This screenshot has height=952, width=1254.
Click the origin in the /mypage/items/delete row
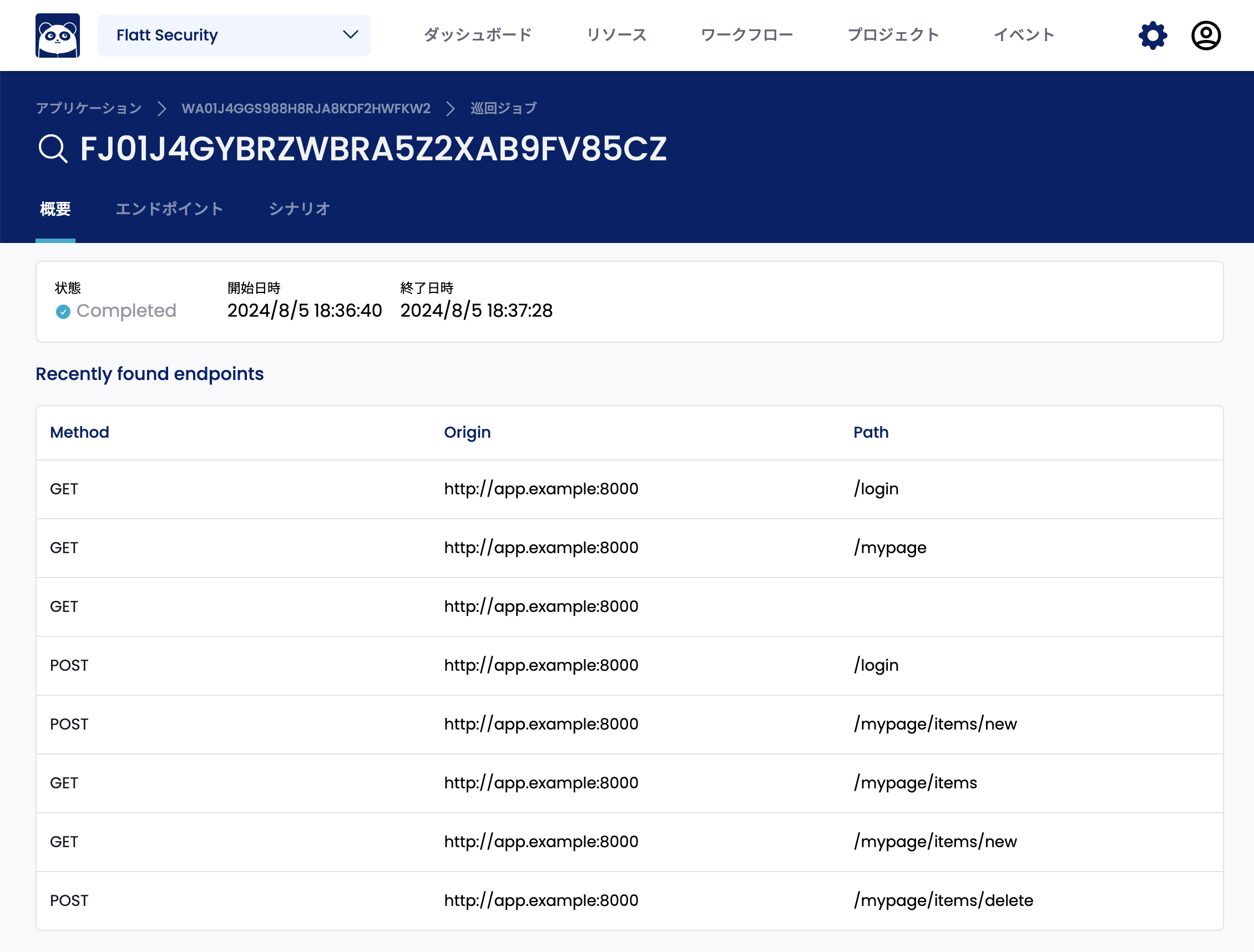click(x=542, y=901)
